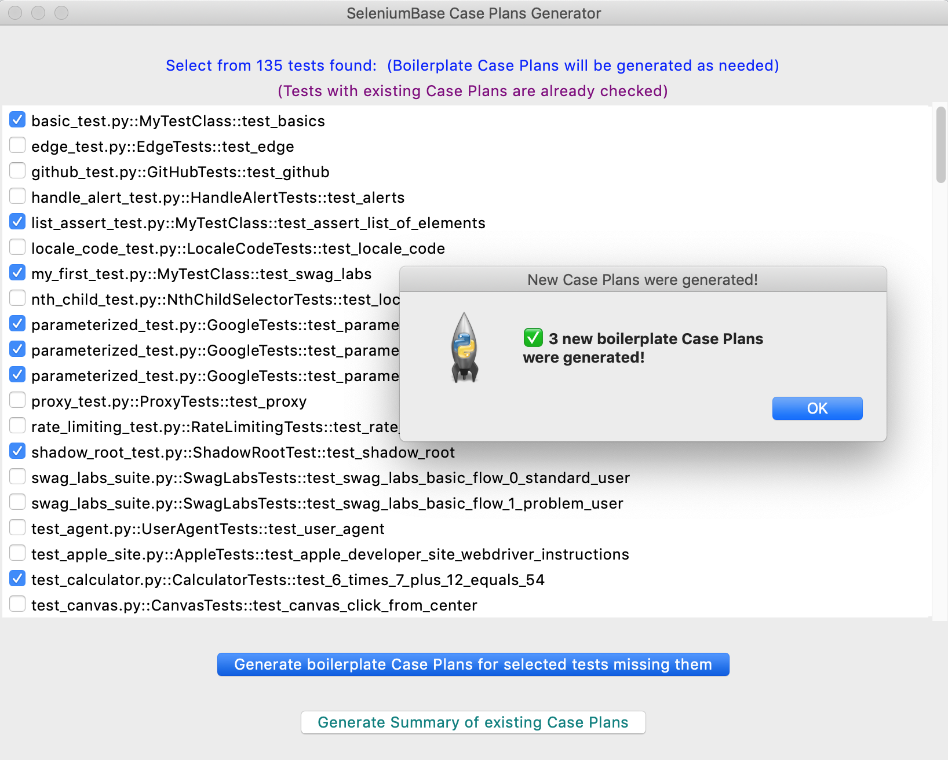Viewport: 948px width, 760px height.
Task: Check test_agent.py test_user_agent checkbox
Action: tap(18, 528)
